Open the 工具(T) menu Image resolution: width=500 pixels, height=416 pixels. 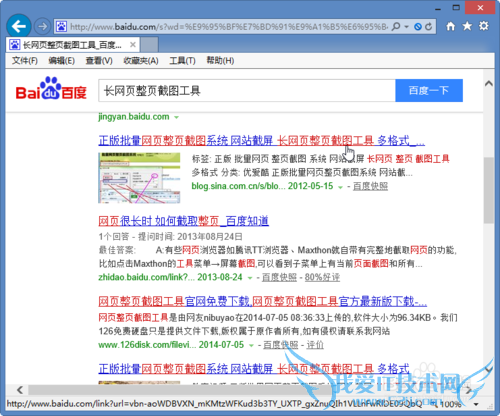coord(182,61)
